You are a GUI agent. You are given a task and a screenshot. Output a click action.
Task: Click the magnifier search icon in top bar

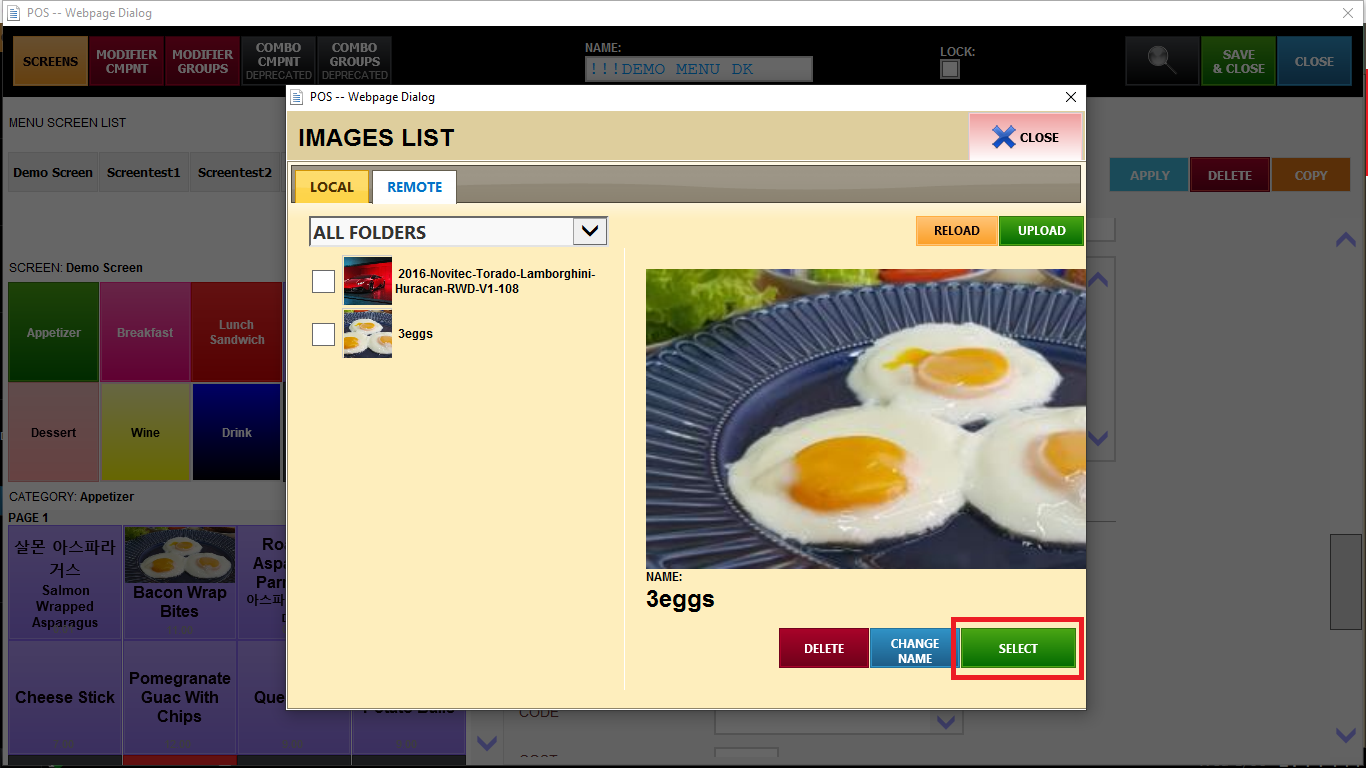(1162, 61)
